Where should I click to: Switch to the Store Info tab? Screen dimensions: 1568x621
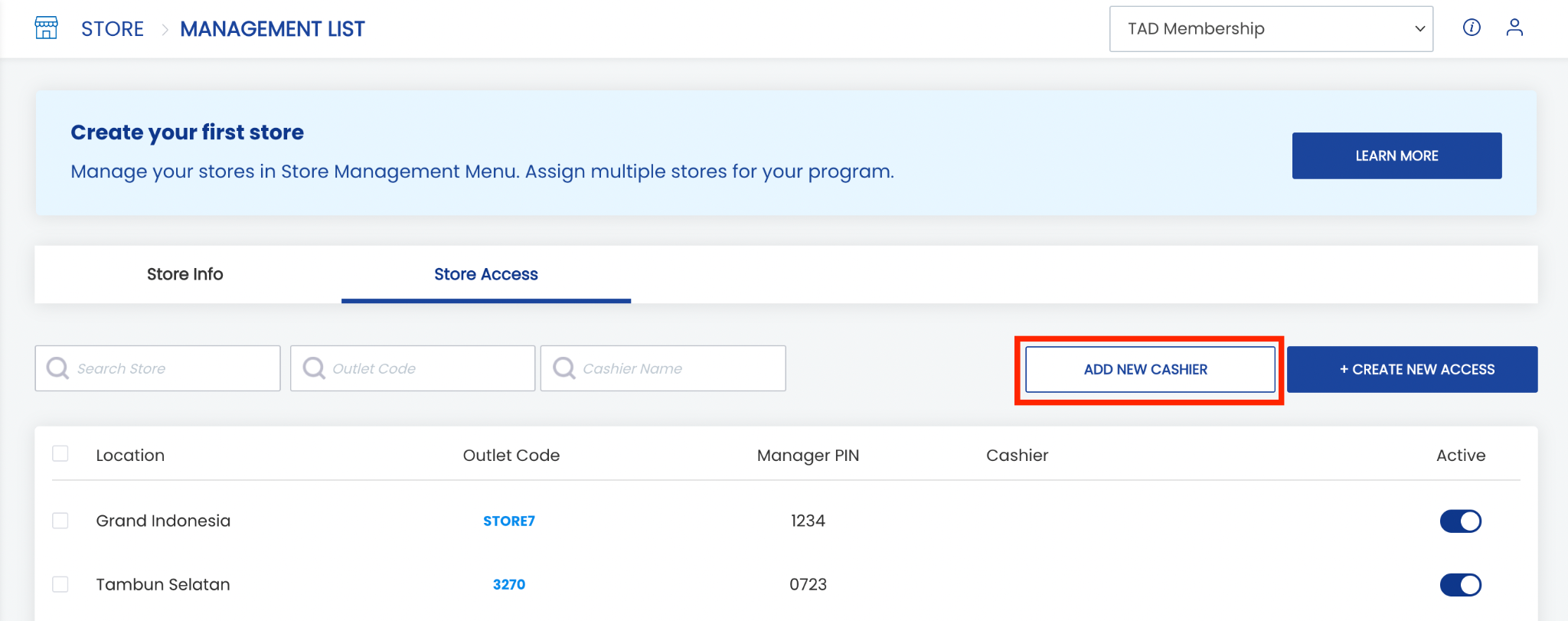185,274
